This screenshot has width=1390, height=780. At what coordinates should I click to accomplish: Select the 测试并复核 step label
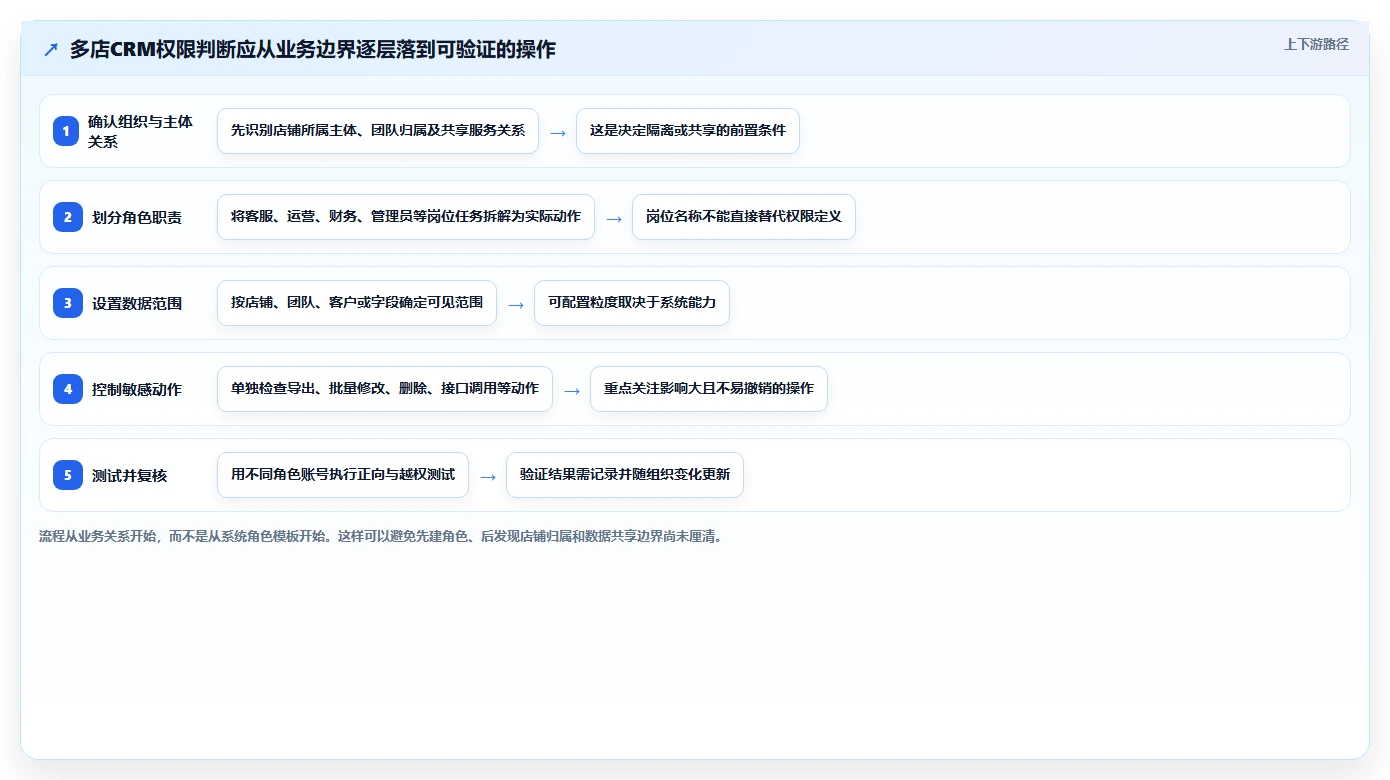[x=130, y=475]
